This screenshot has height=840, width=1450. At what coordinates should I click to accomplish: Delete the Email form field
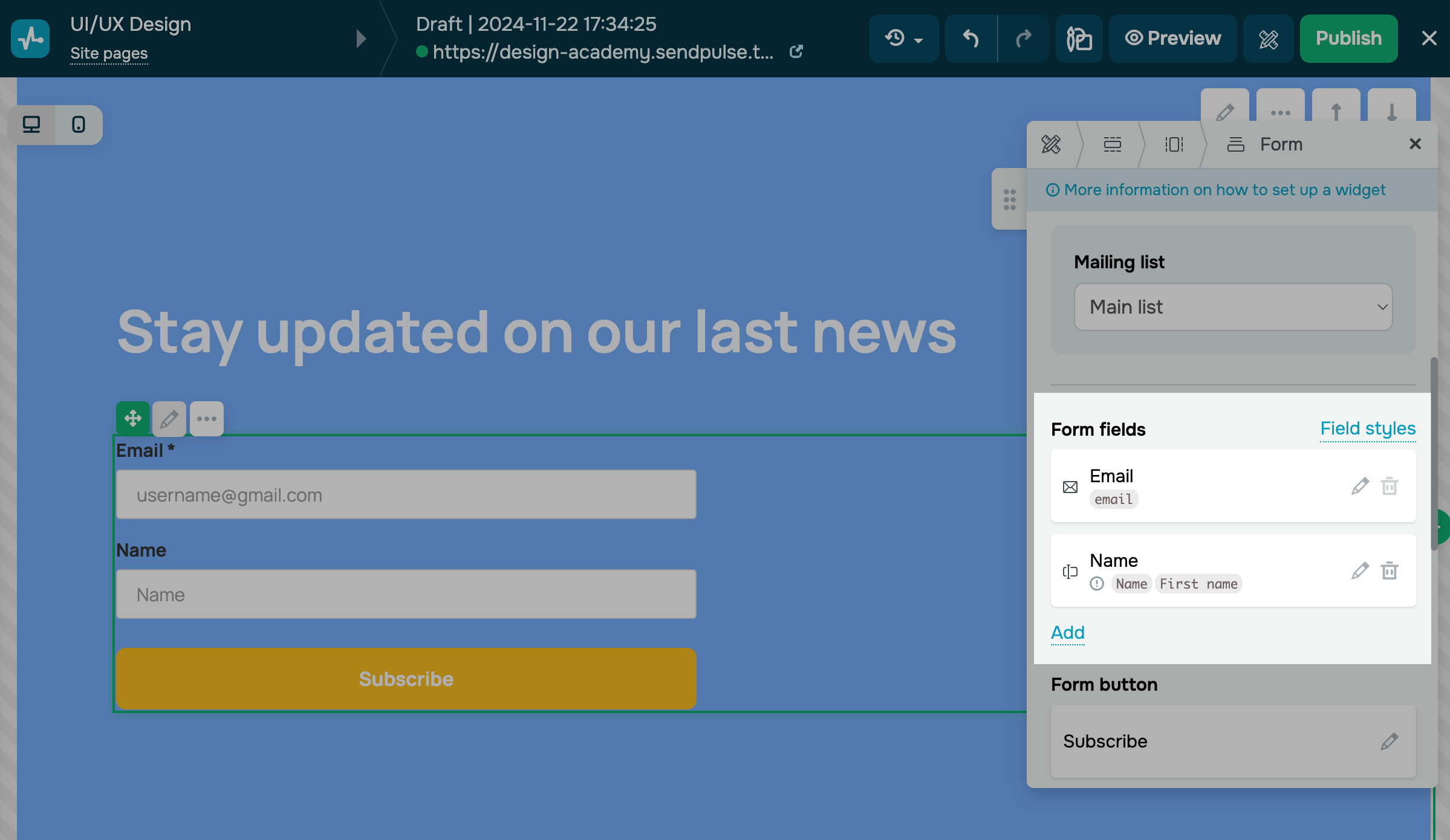click(x=1390, y=486)
